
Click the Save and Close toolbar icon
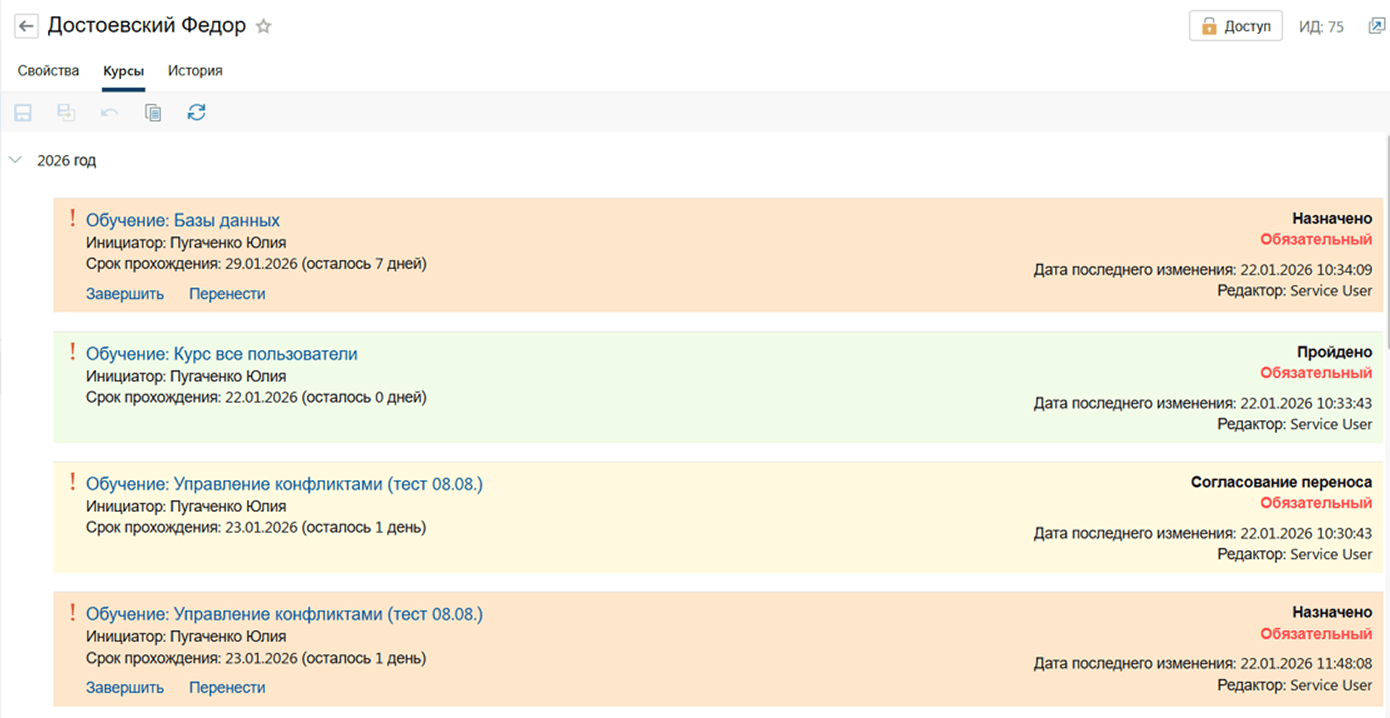point(66,113)
